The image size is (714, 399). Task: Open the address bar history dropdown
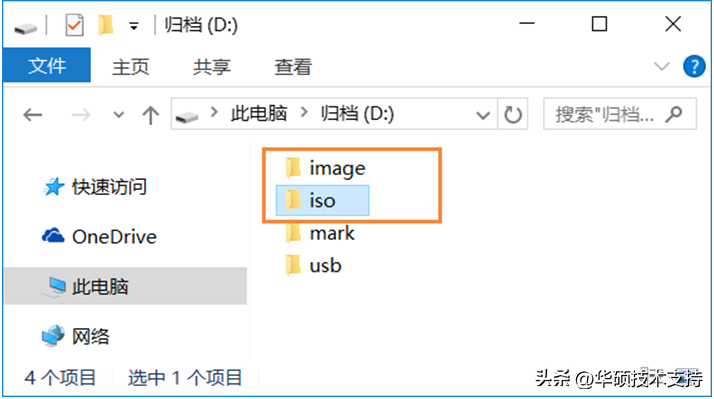tap(483, 115)
